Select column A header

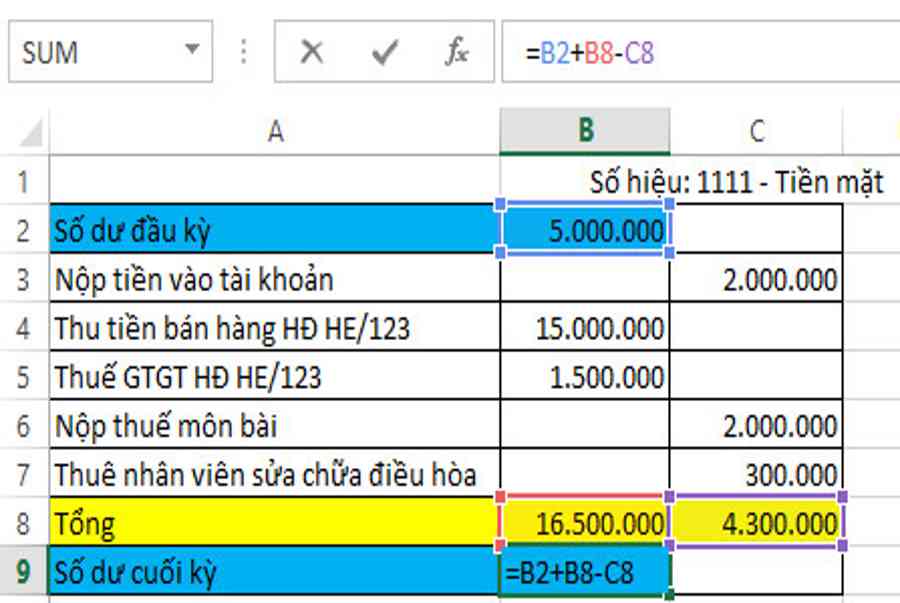pos(275,131)
